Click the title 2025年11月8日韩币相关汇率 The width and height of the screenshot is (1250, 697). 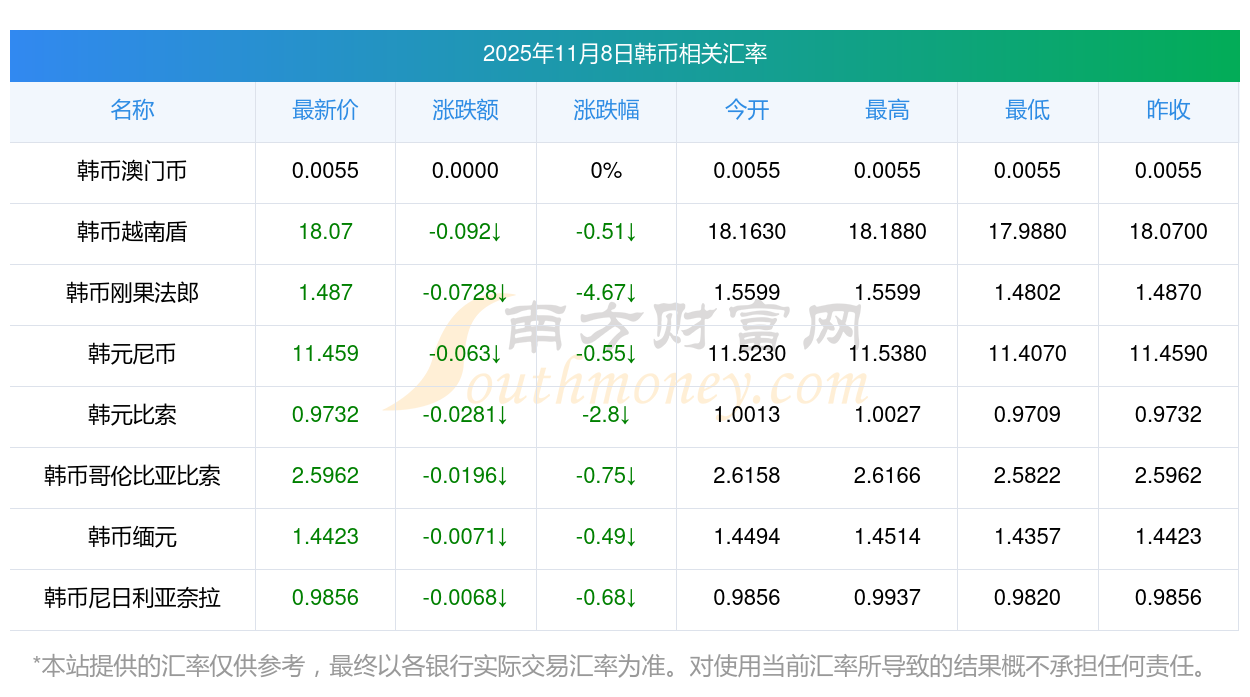click(624, 54)
